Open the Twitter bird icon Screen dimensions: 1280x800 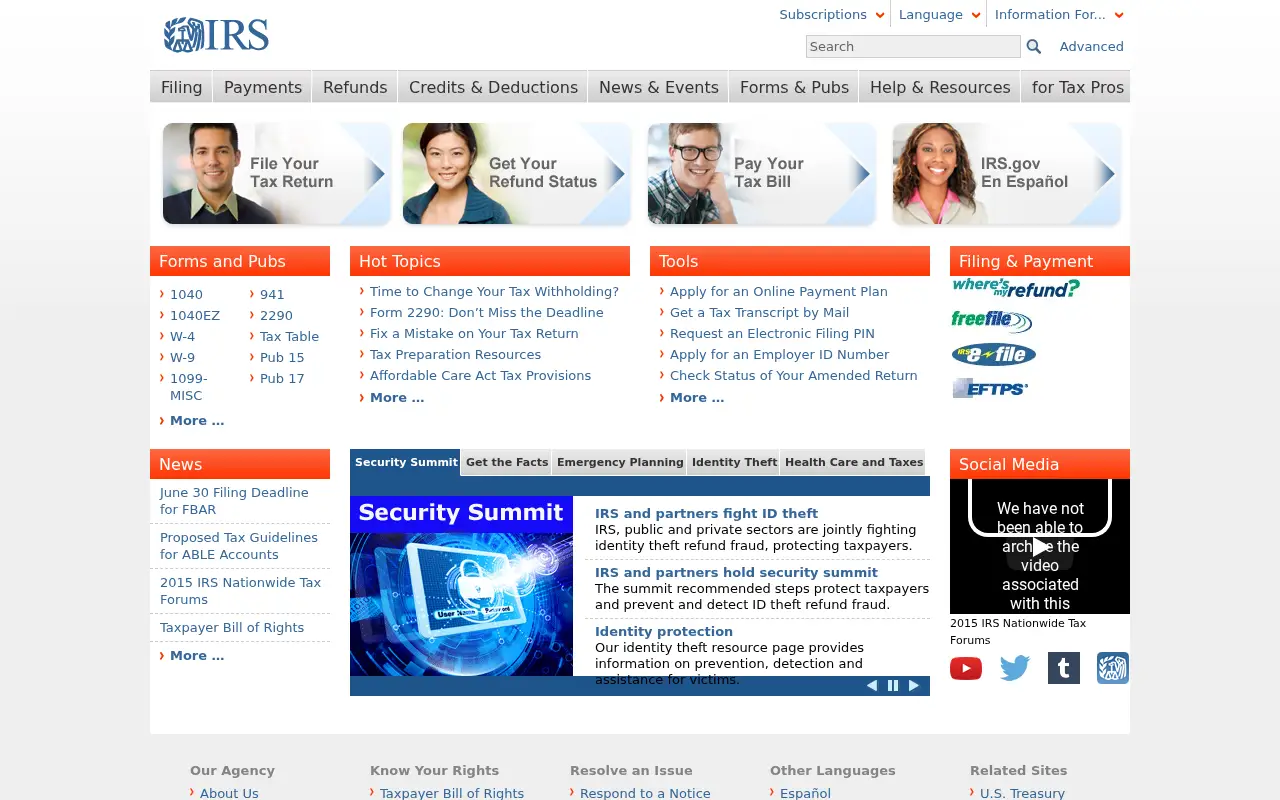[x=1015, y=668]
